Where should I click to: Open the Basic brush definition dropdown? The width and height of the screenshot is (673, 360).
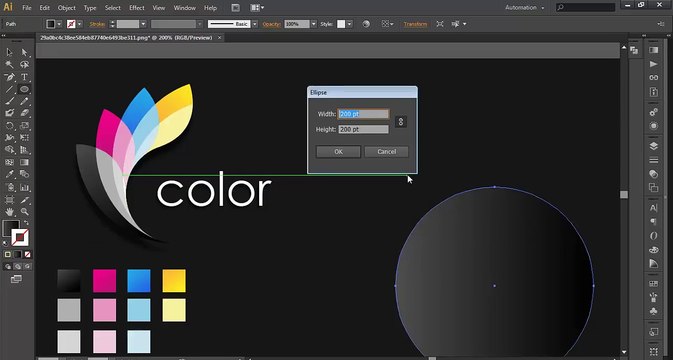(x=255, y=24)
